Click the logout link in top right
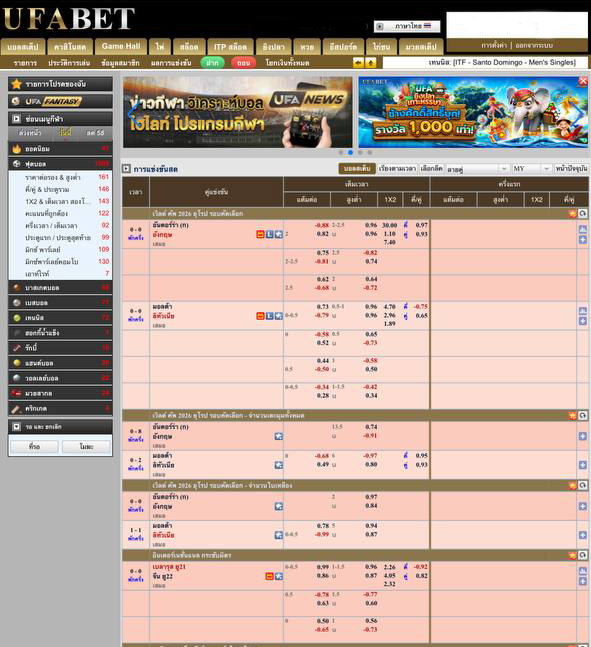This screenshot has width=591, height=647. 534,45
